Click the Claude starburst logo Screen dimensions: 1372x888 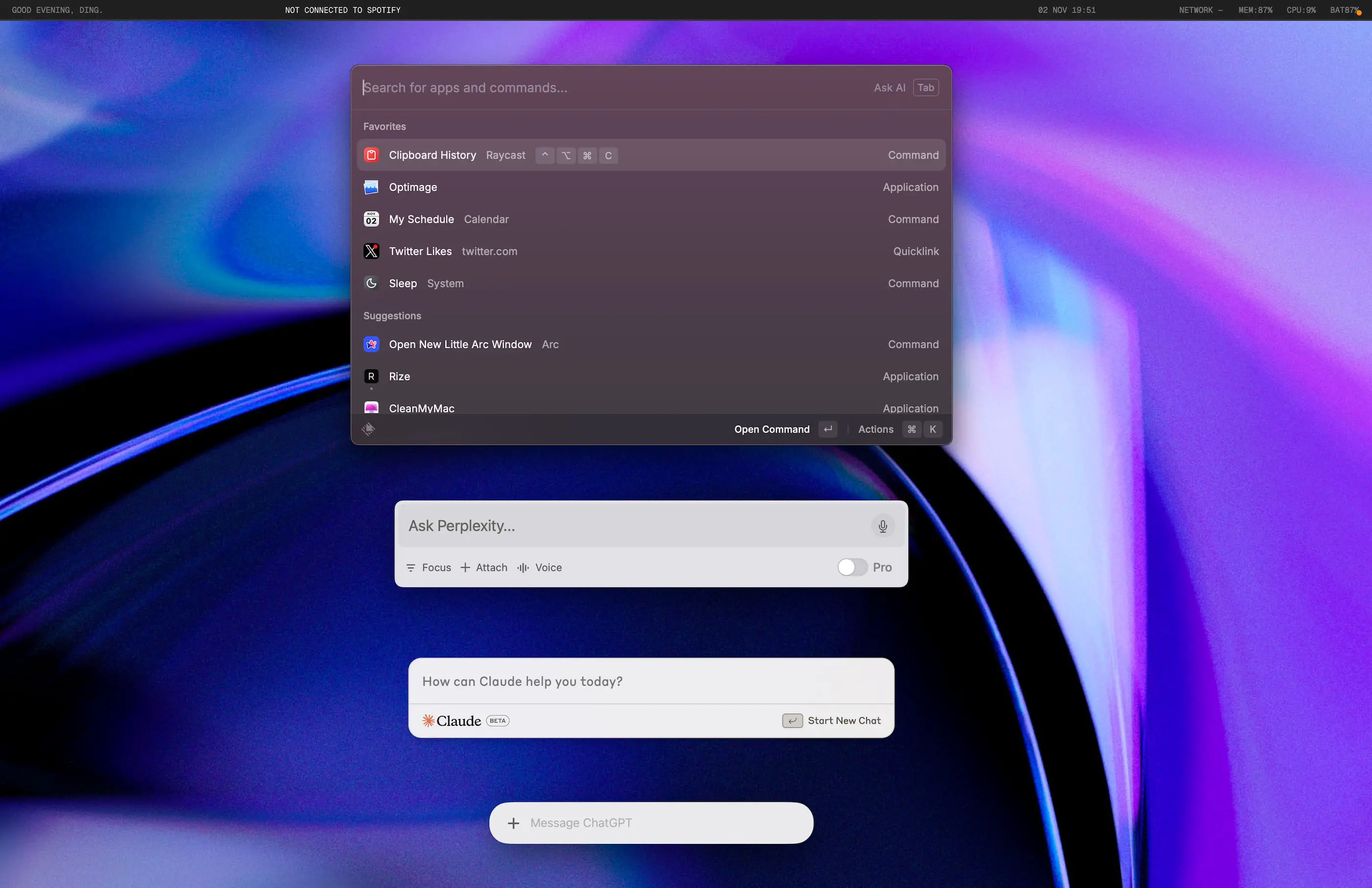click(x=428, y=721)
